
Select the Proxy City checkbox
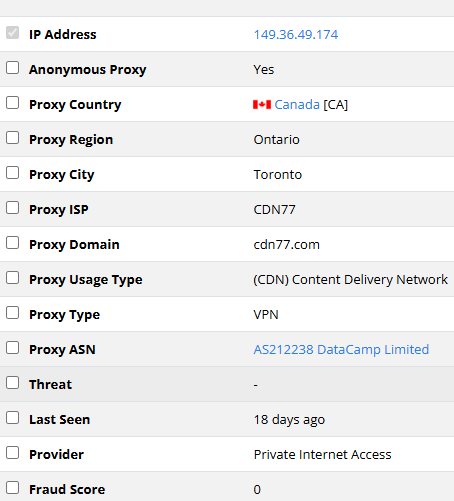point(13,173)
